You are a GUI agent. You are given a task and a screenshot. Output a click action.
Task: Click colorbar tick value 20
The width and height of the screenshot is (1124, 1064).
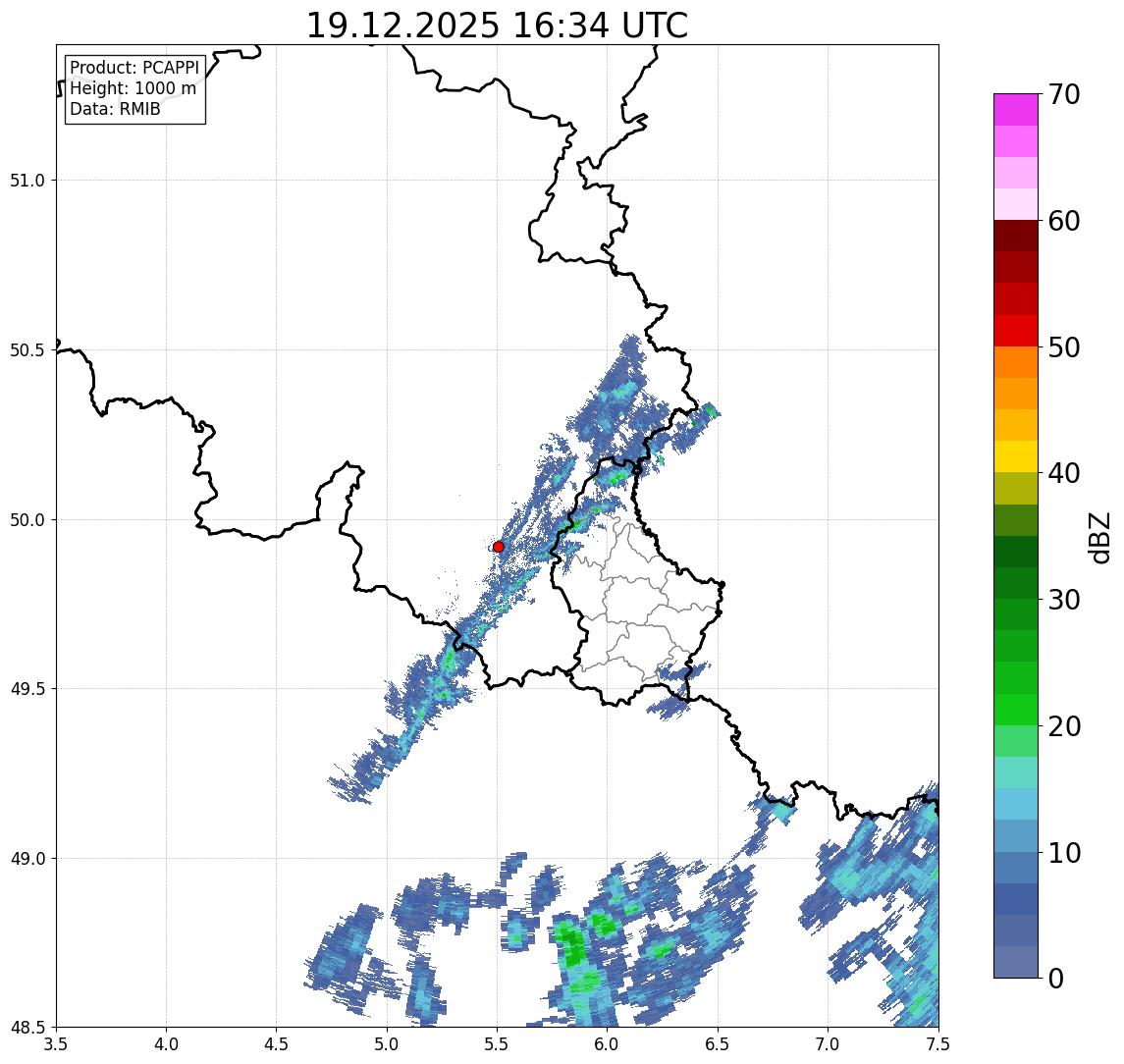(1063, 726)
